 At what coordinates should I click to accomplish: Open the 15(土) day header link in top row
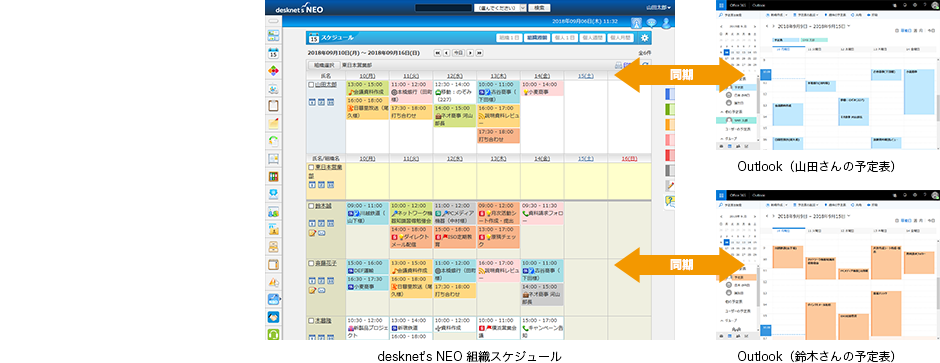tap(586, 75)
